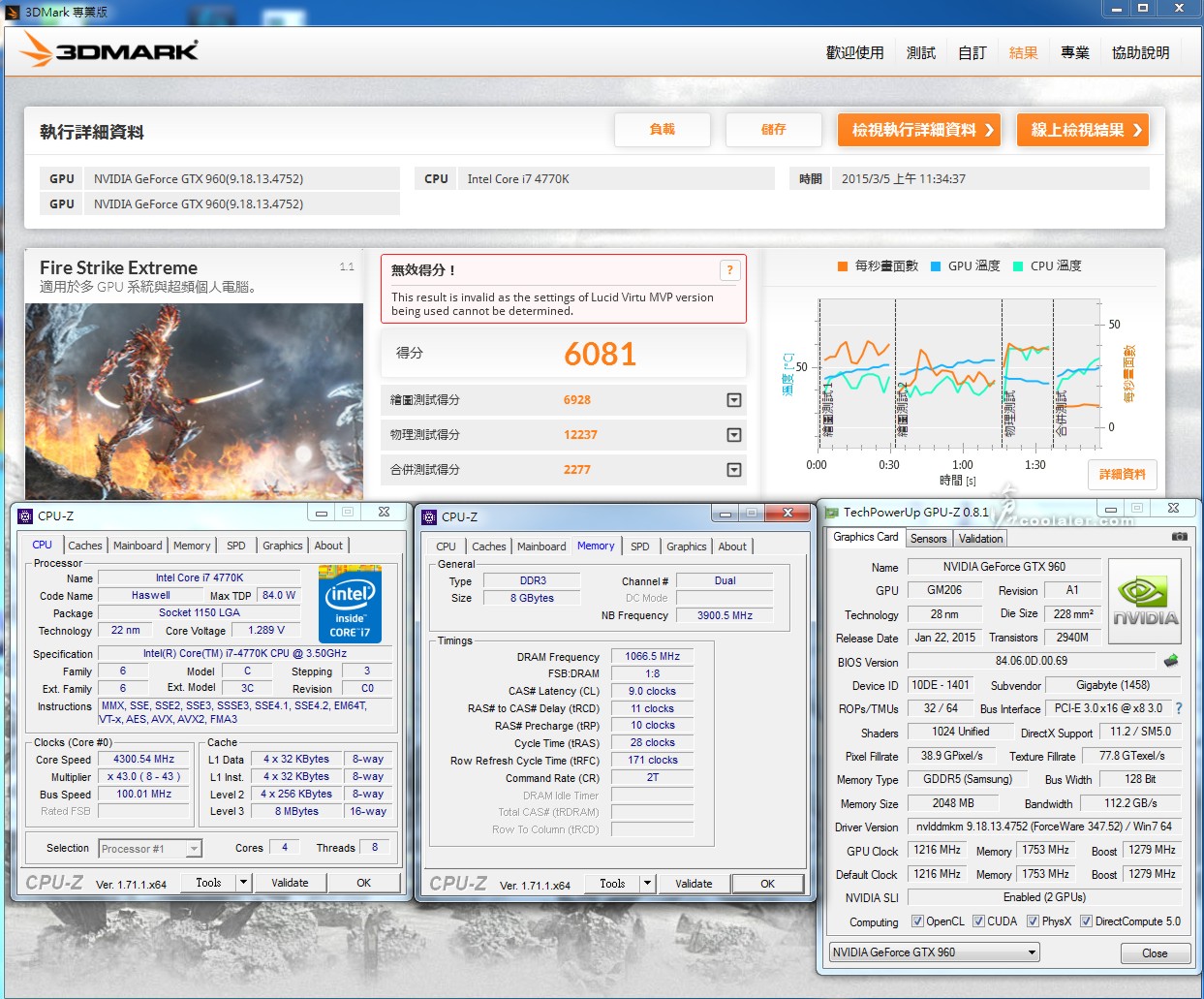The image size is (1204, 999).
Task: Click the GPU-Z BIOS save chip icon
Action: click(x=1171, y=661)
